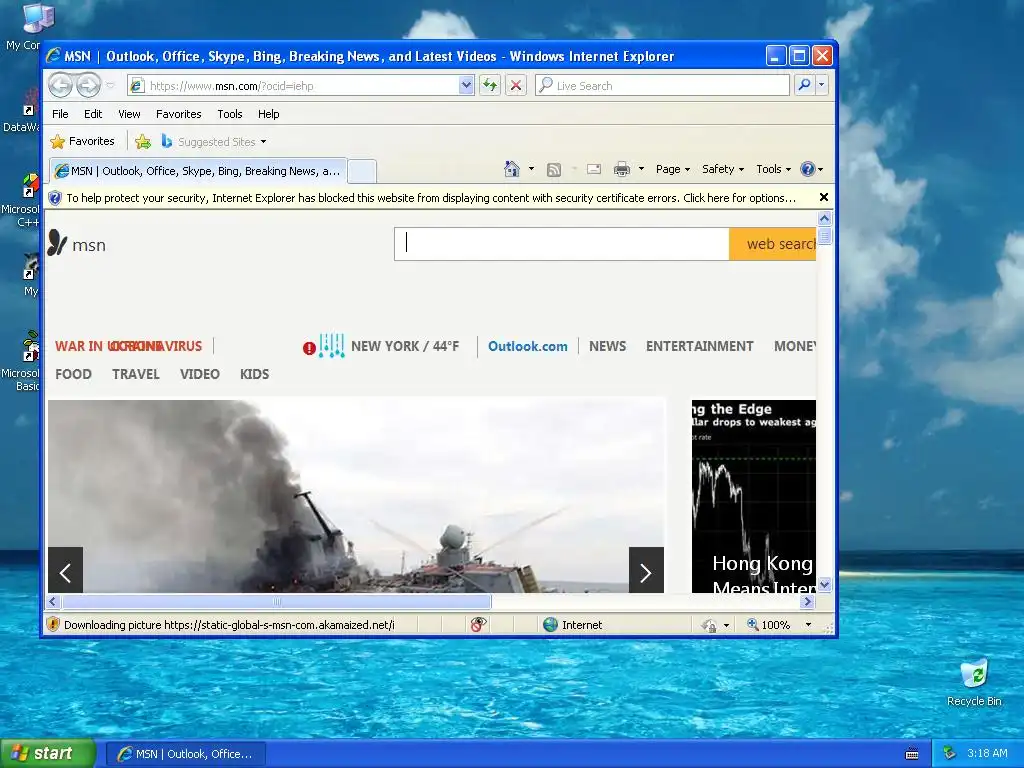This screenshot has height=768, width=1024.
Task: Add page to Favorites bar icon
Action: [143, 141]
